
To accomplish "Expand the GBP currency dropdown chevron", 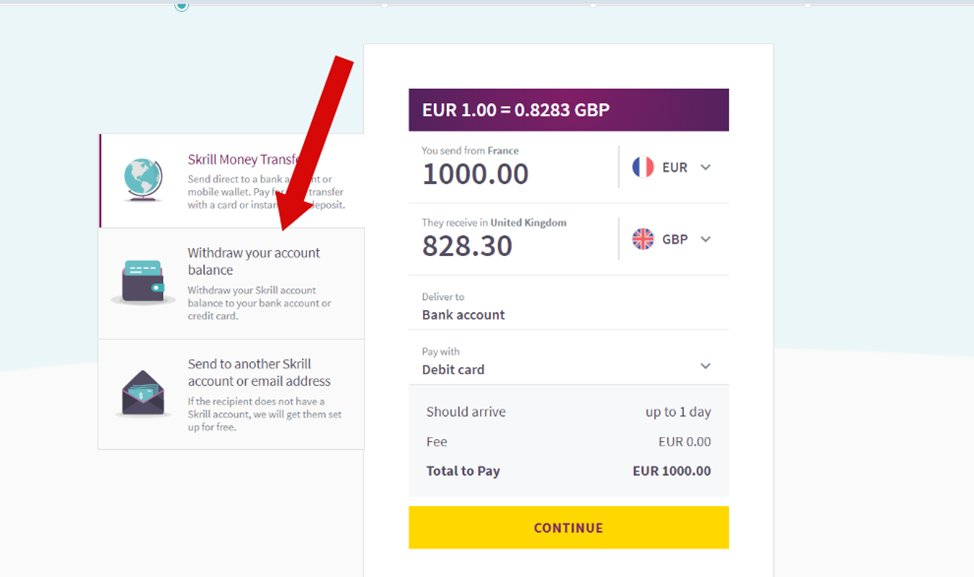I will tap(706, 239).
